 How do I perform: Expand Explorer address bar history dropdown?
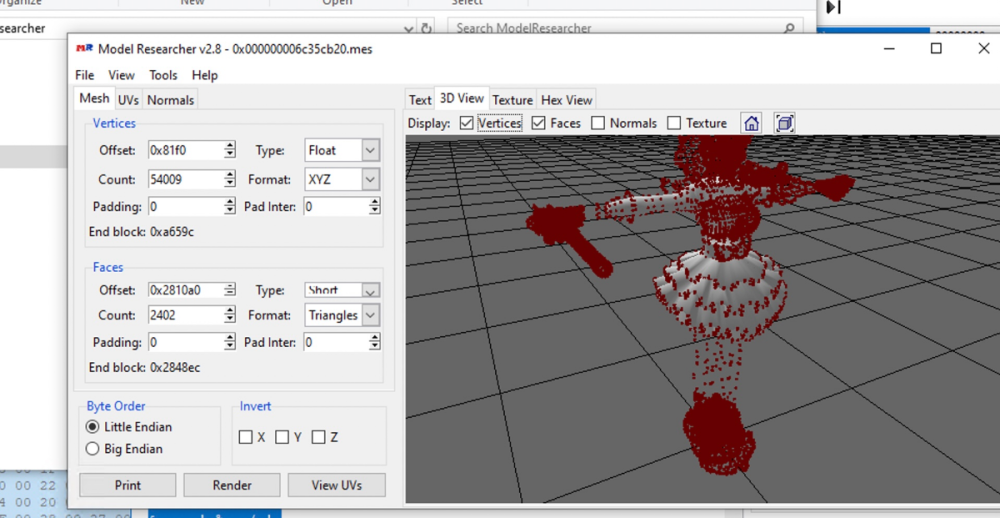(409, 29)
